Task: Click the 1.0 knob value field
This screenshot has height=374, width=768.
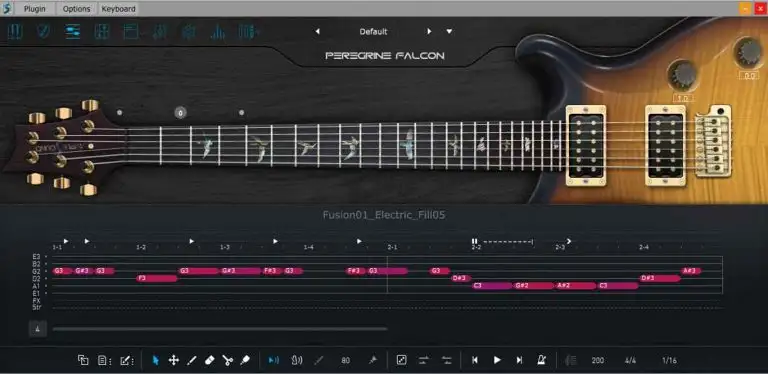Action: click(683, 98)
